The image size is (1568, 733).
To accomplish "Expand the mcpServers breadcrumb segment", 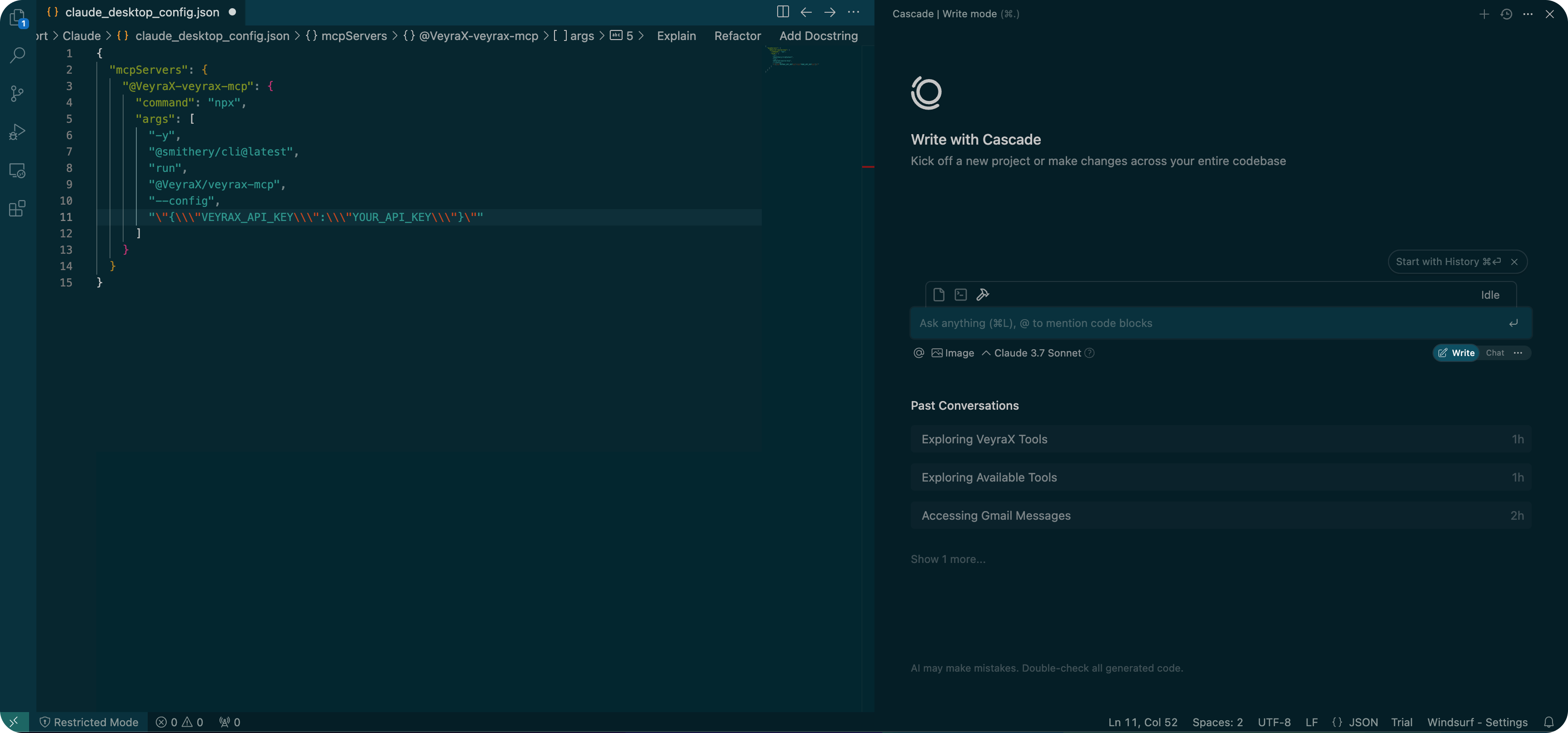I will (353, 36).
